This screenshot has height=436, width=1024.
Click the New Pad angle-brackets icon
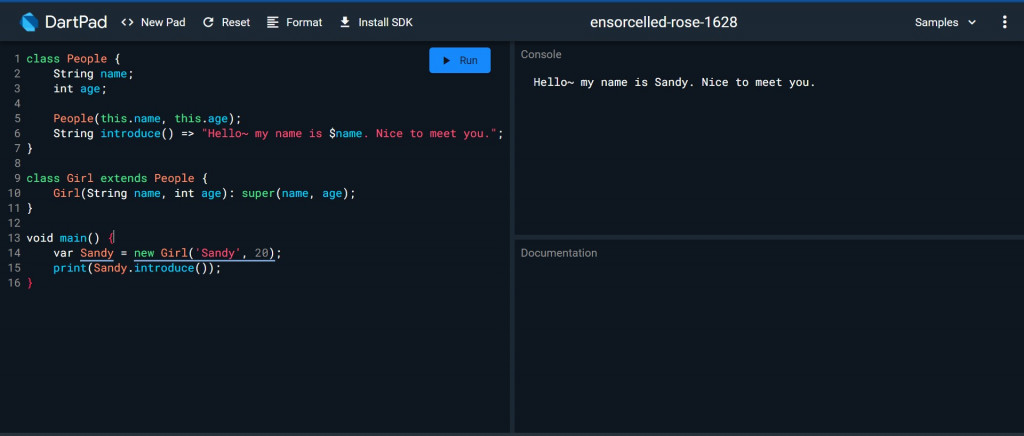127,22
